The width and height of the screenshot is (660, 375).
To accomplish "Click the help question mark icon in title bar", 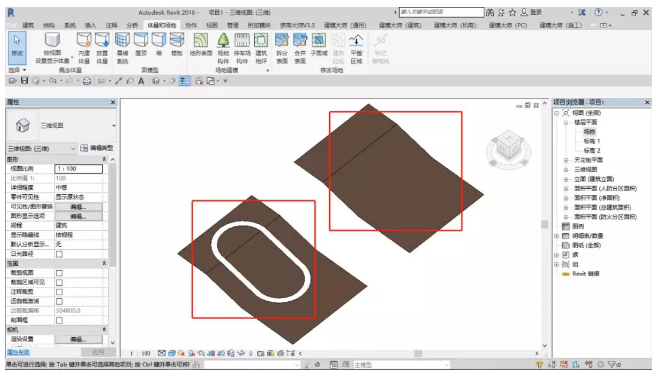I will pos(598,12).
